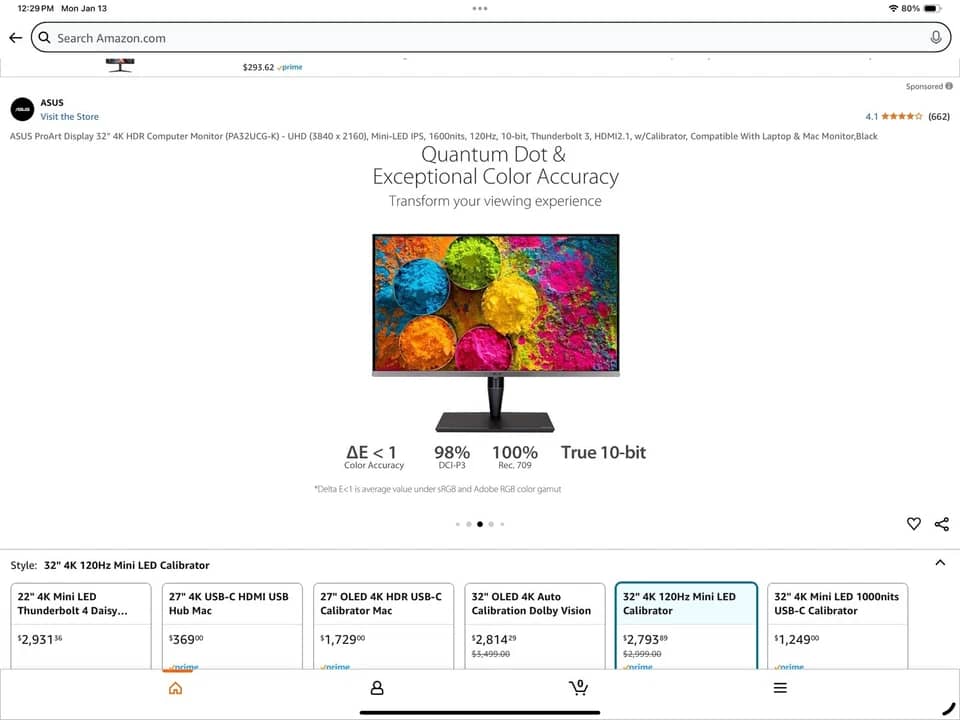Image resolution: width=960 pixels, height=720 pixels.
Task: Jump to fourth carousel image dot
Action: tap(491, 524)
